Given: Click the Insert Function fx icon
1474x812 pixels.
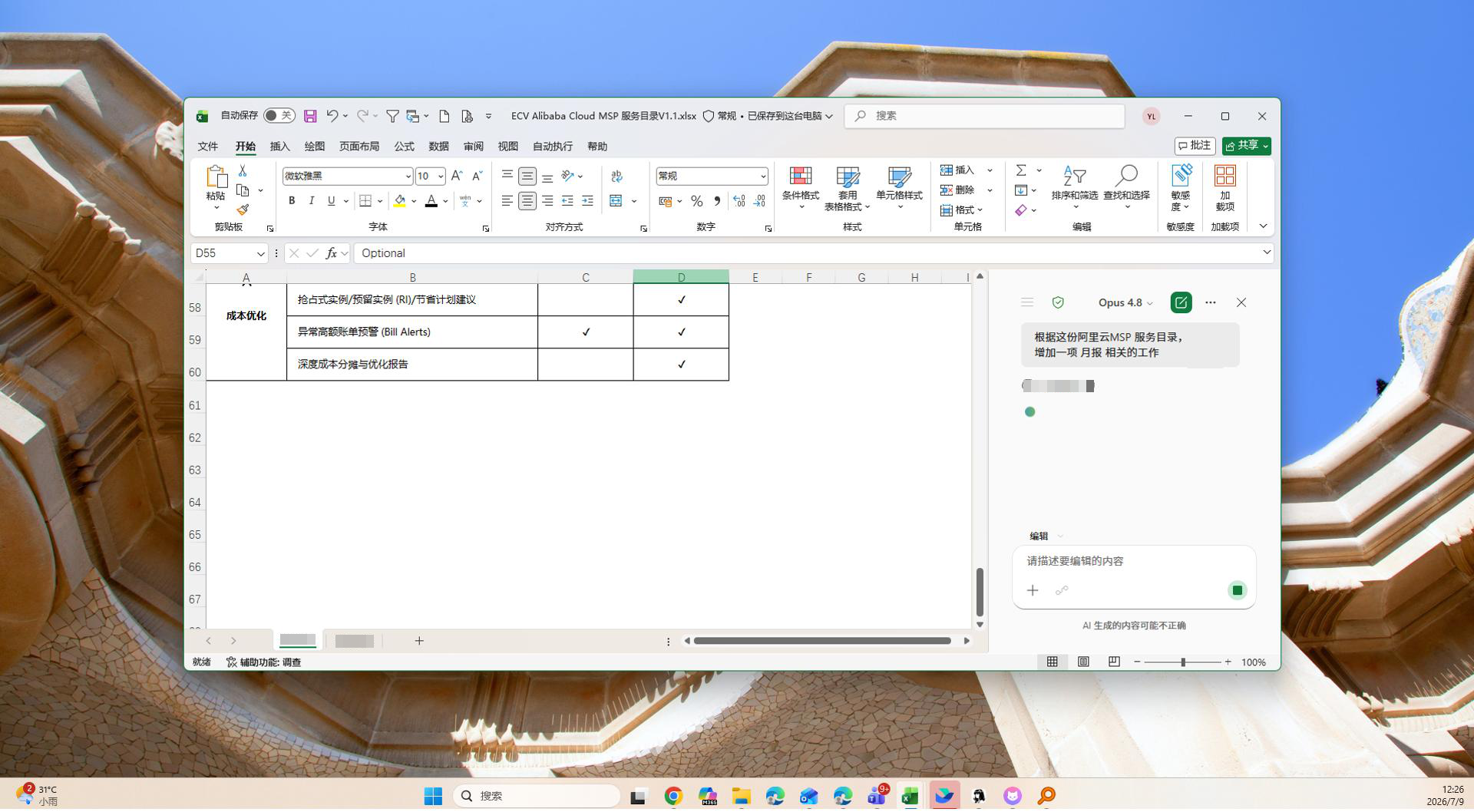Looking at the screenshot, I should [332, 253].
